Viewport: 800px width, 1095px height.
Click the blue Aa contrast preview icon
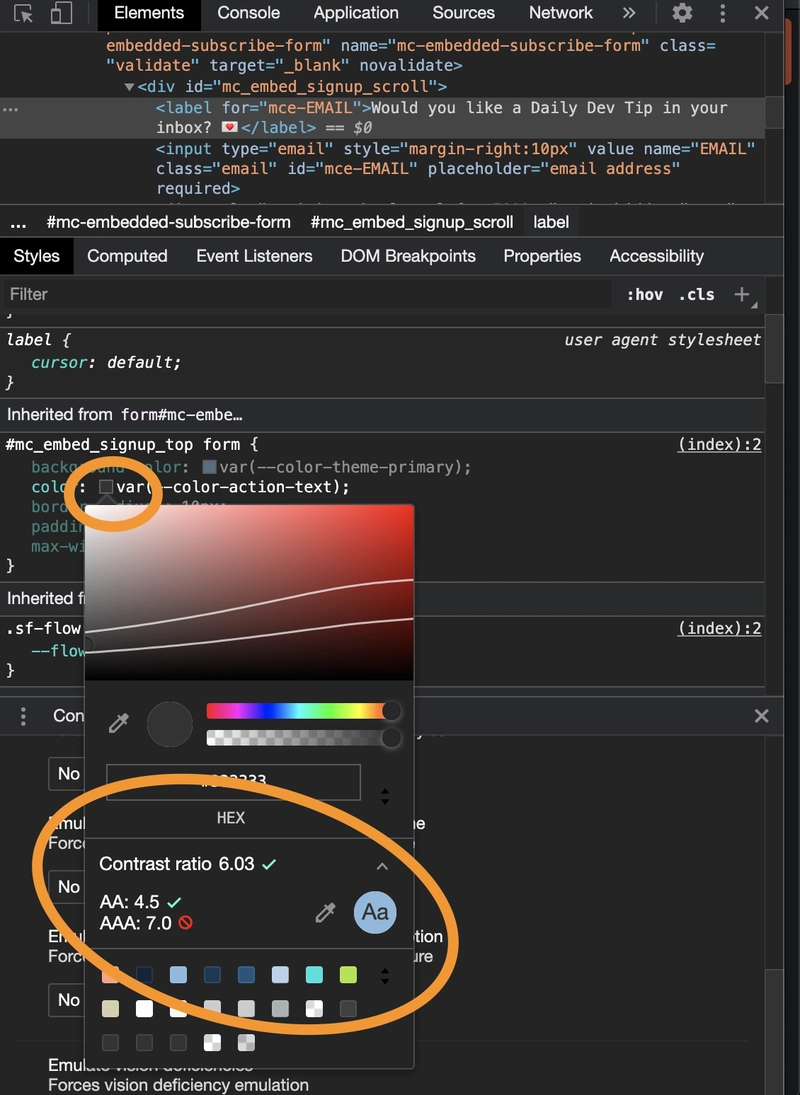[x=375, y=912]
